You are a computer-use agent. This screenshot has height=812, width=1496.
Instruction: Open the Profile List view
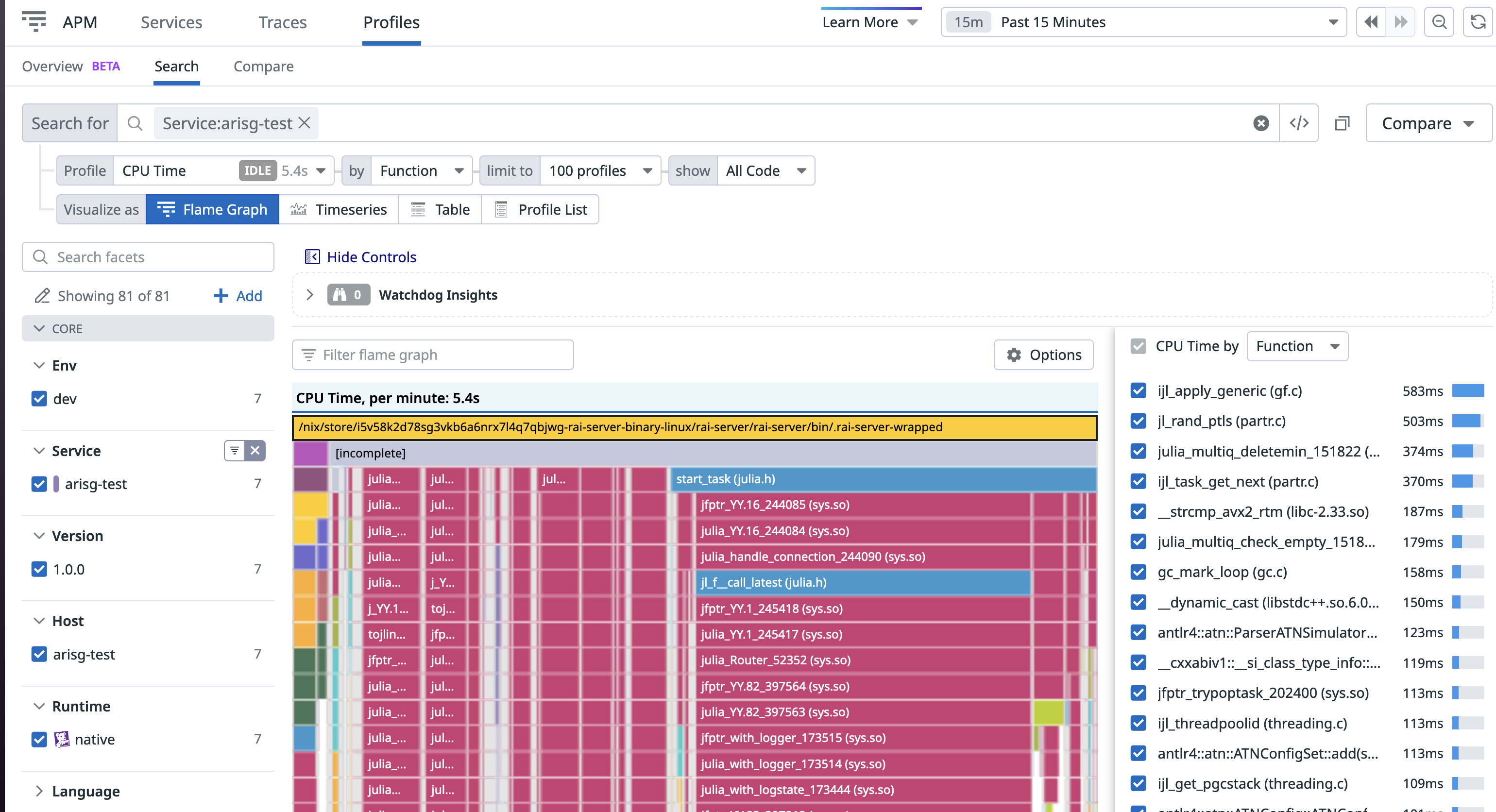(501, 209)
